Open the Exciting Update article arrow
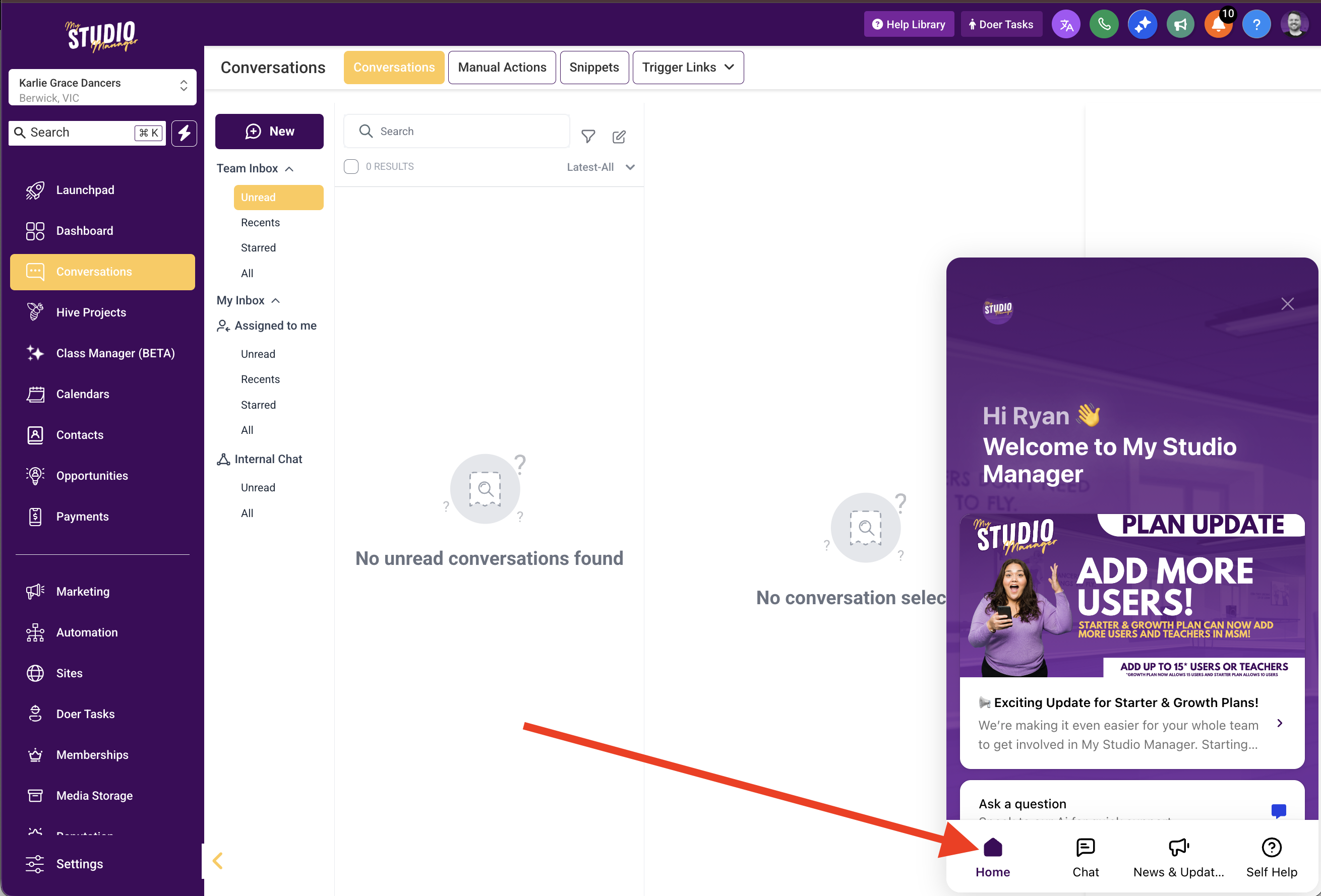This screenshot has height=896, width=1321. (x=1280, y=723)
